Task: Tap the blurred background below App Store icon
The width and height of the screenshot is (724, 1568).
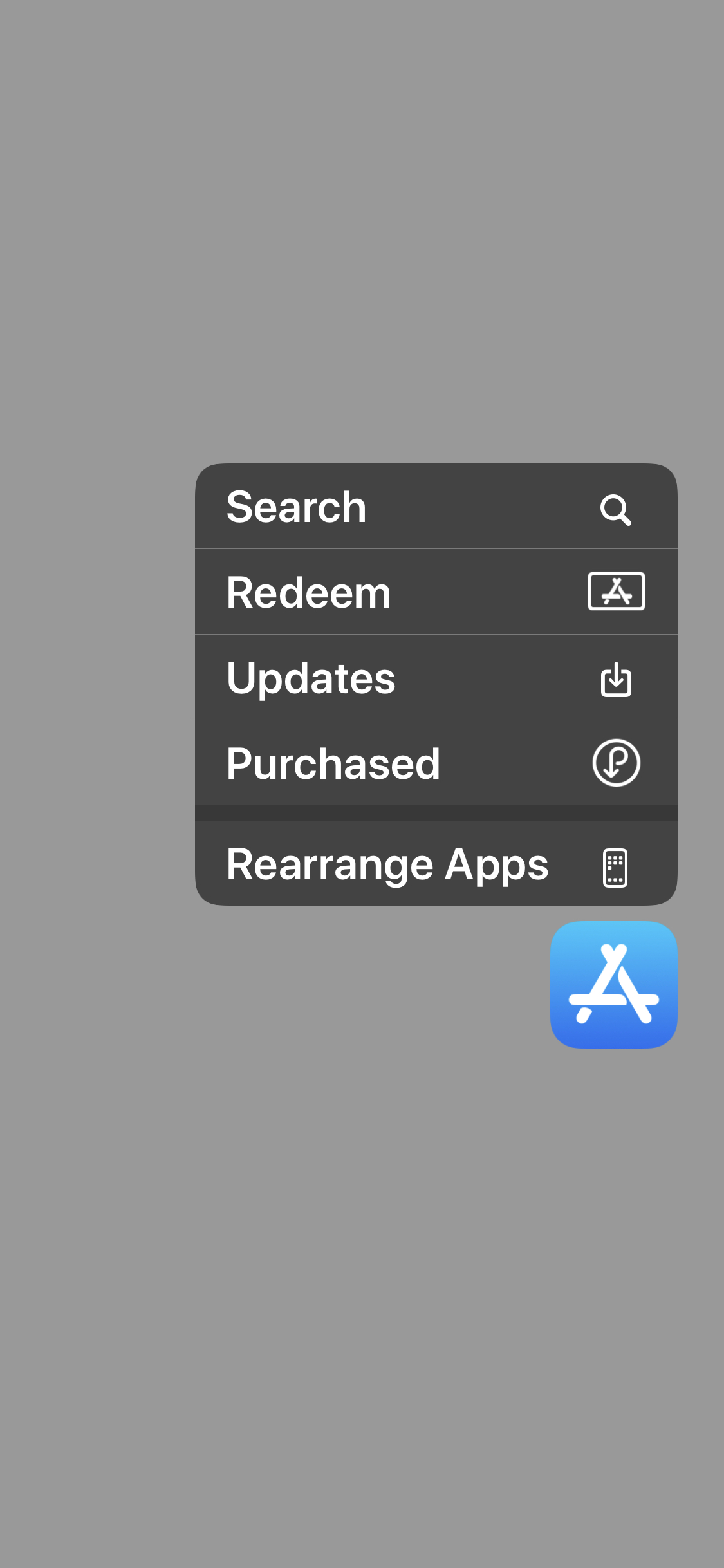Action: (362, 1307)
